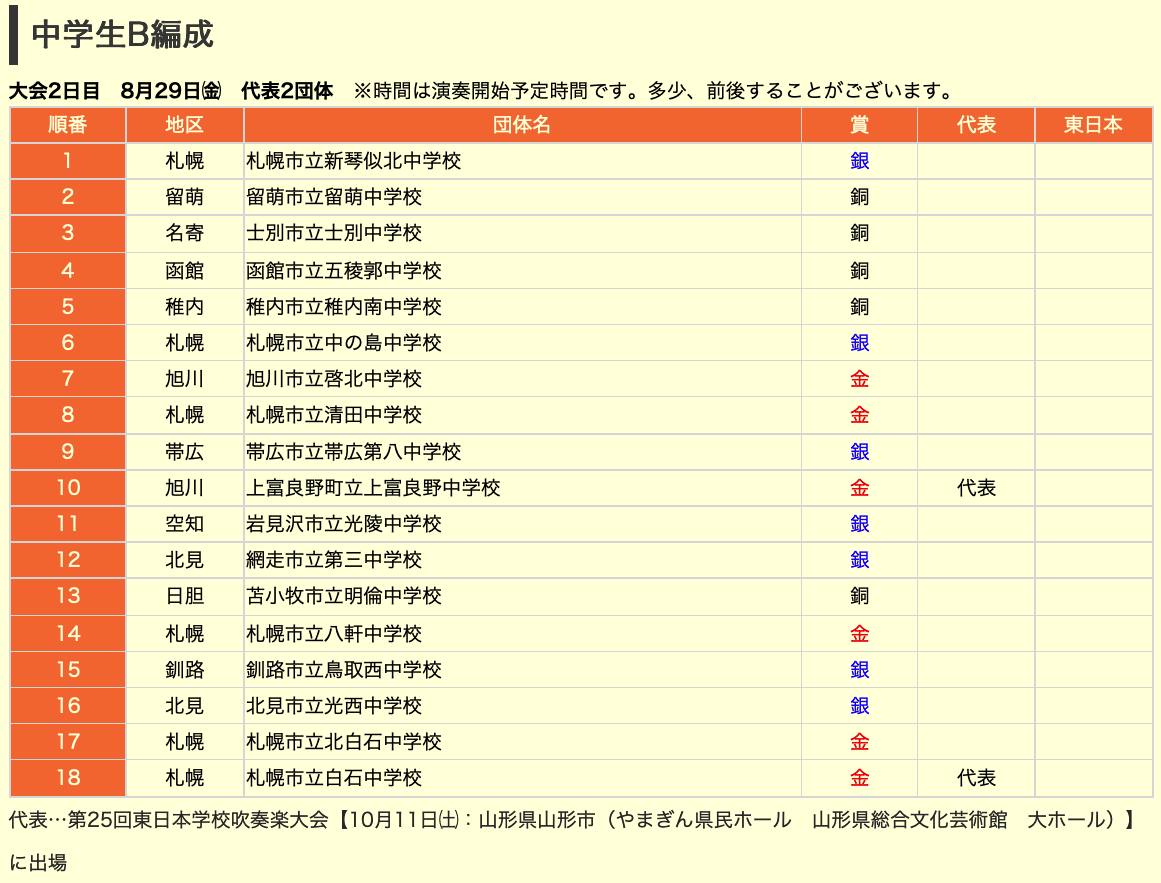Click 銀 award for 新琴似北中学校
This screenshot has width=1161, height=883.
coord(859,161)
